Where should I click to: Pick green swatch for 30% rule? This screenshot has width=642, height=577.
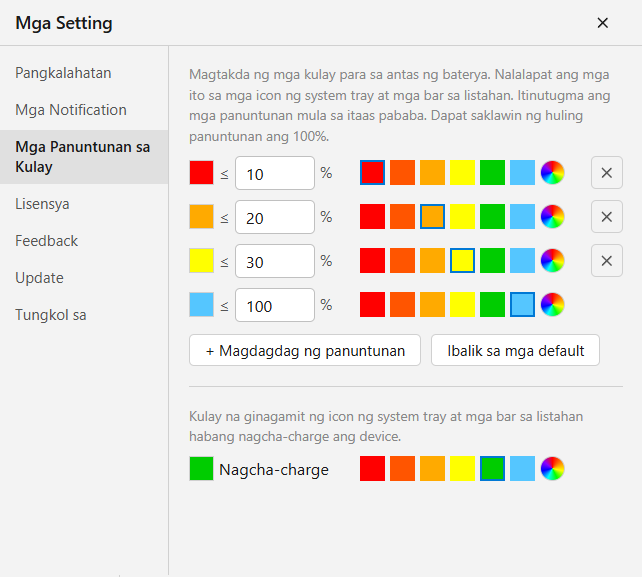click(x=492, y=260)
